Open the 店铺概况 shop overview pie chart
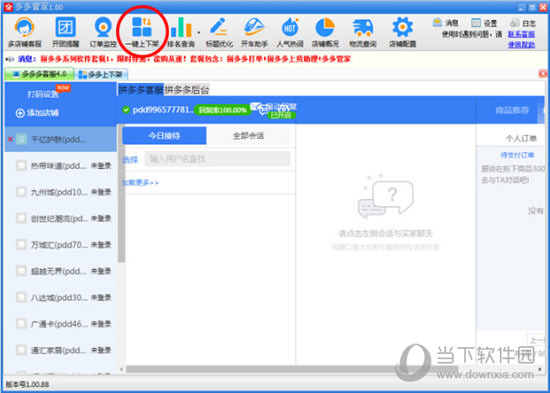This screenshot has height=393, width=550. pyautogui.click(x=325, y=32)
